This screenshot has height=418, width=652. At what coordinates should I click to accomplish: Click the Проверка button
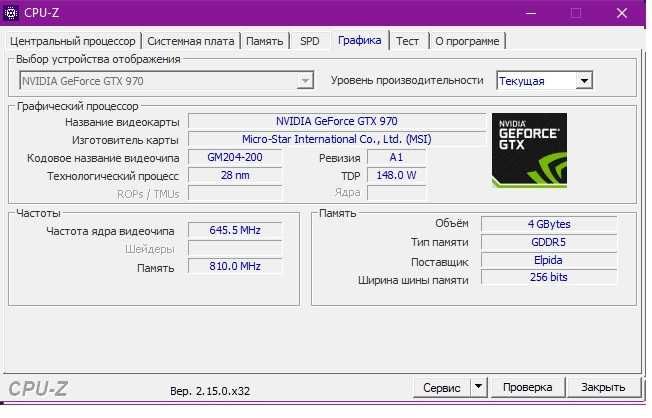pyautogui.click(x=527, y=388)
